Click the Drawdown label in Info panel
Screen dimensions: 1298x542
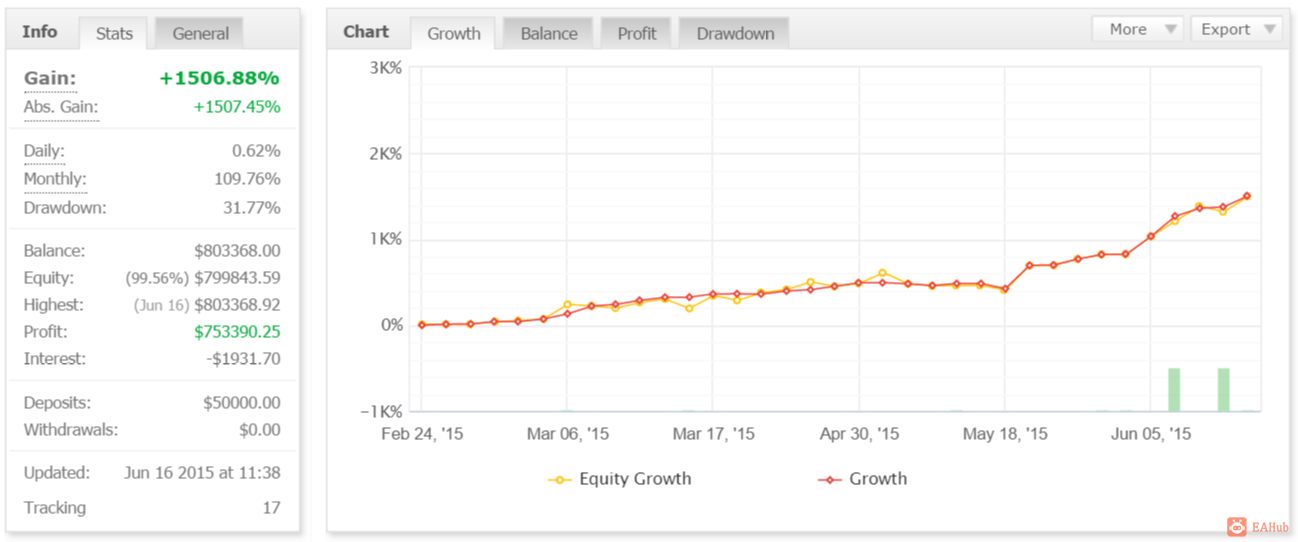point(65,208)
